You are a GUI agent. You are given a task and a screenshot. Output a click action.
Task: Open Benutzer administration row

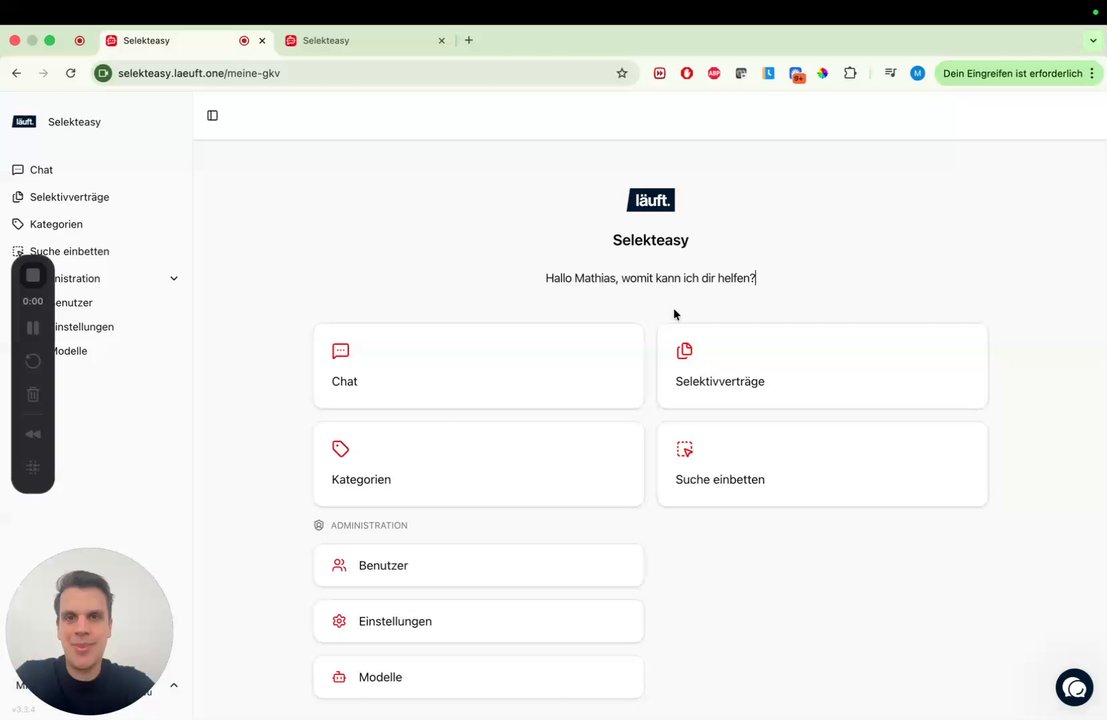click(479, 565)
